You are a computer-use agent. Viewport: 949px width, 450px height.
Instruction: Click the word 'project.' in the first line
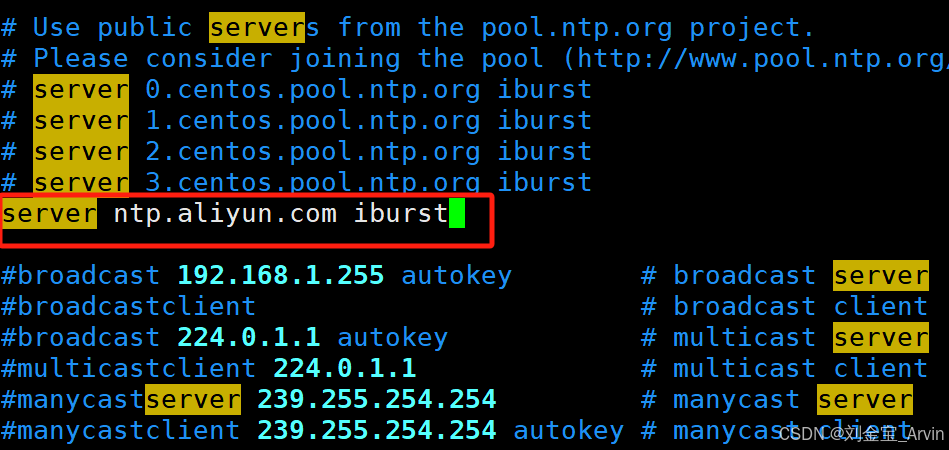pos(752,28)
